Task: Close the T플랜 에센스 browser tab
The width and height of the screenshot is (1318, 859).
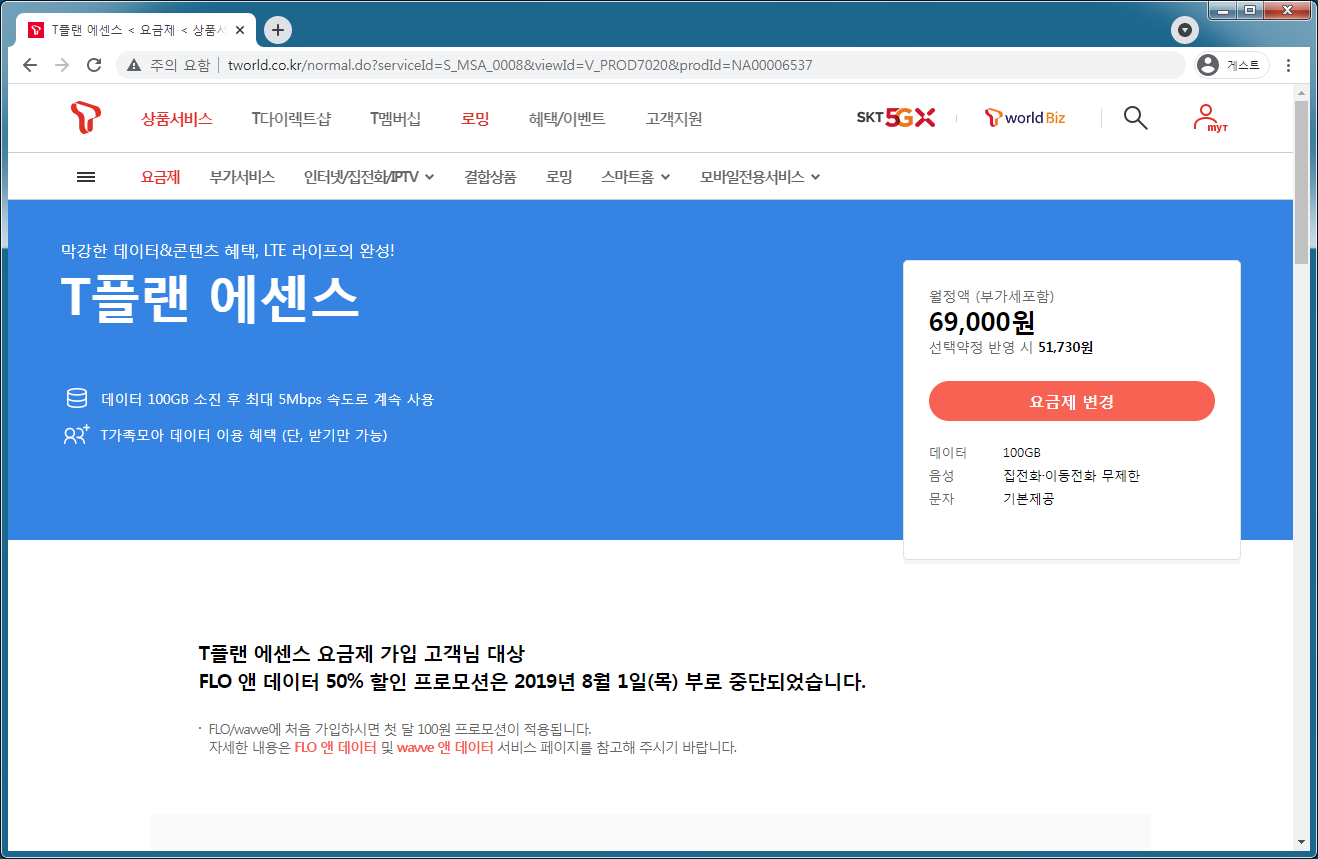Action: click(240, 30)
